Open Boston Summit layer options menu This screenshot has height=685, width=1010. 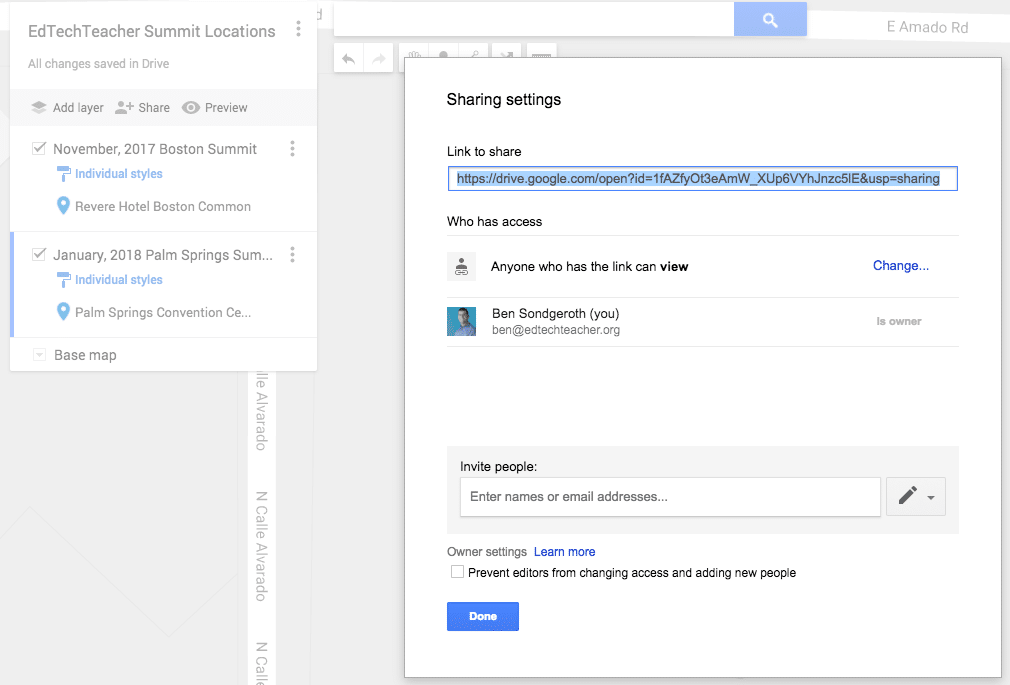coord(292,149)
